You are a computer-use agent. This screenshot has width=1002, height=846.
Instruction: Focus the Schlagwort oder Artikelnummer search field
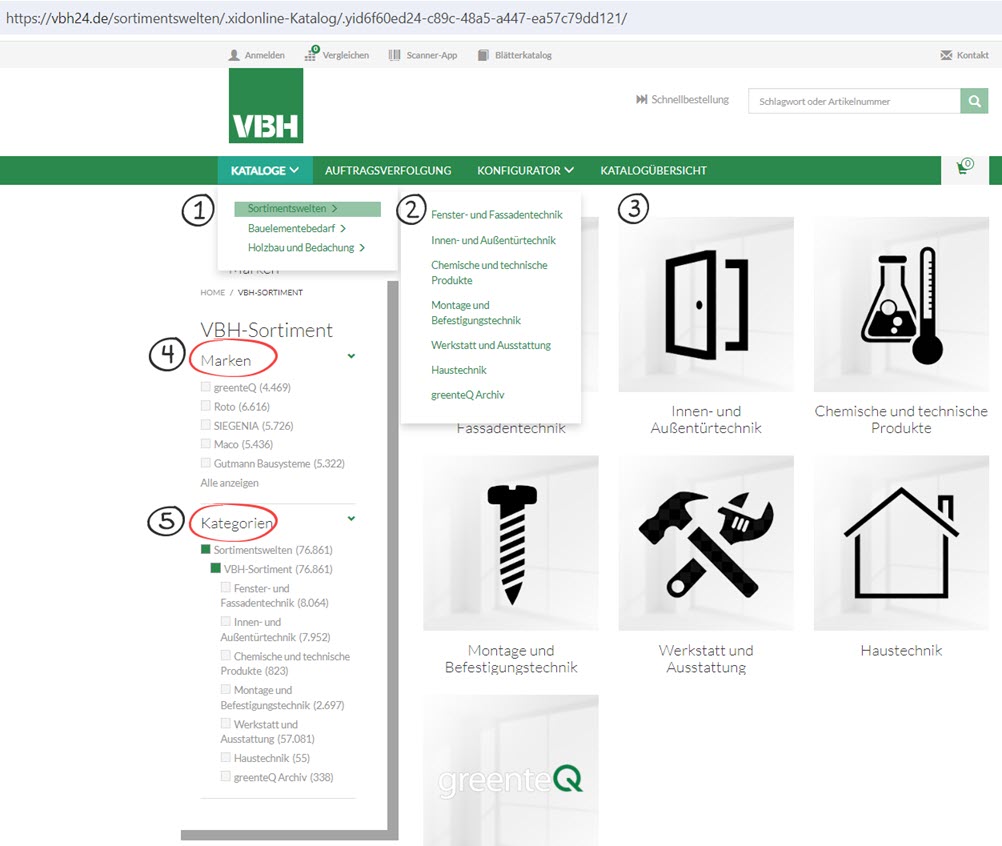[854, 101]
